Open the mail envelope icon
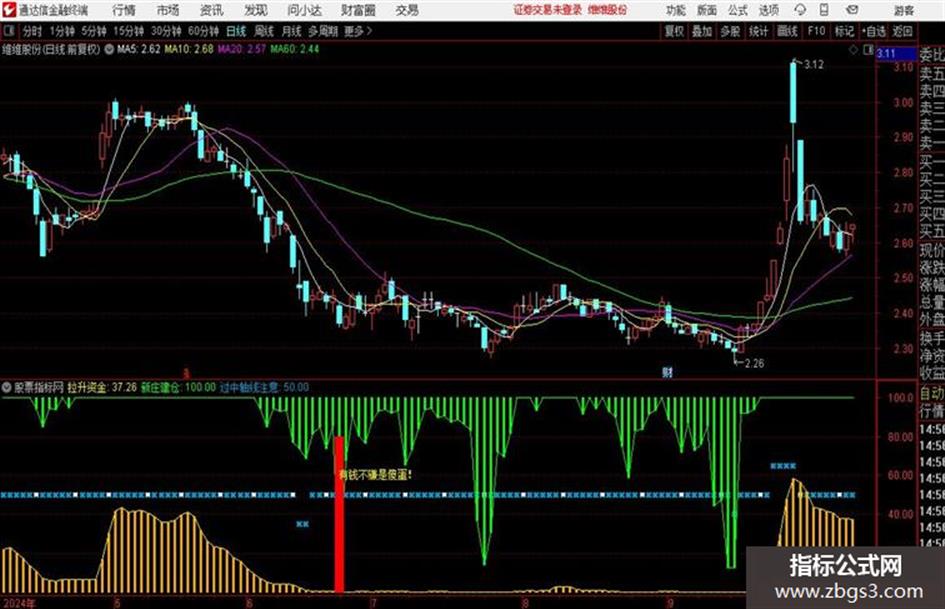Screen dimensions: 945x609 (852, 10)
